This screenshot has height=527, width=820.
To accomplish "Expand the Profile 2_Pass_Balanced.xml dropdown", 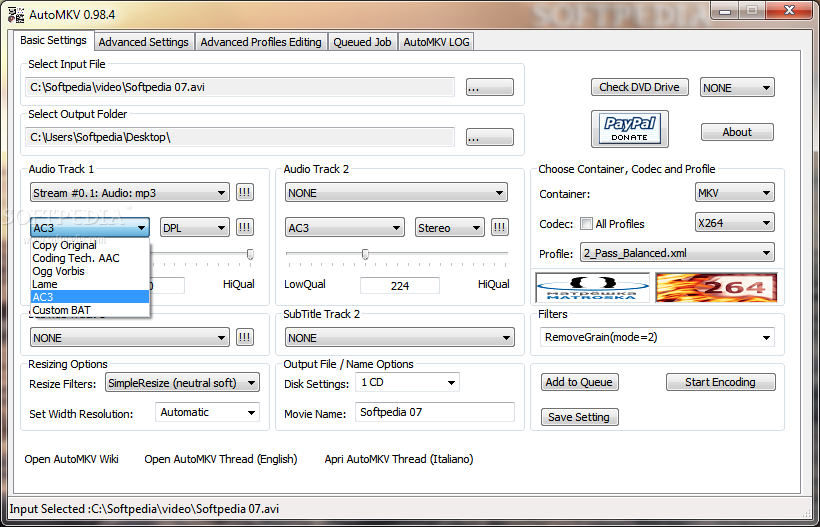I will coord(677,253).
